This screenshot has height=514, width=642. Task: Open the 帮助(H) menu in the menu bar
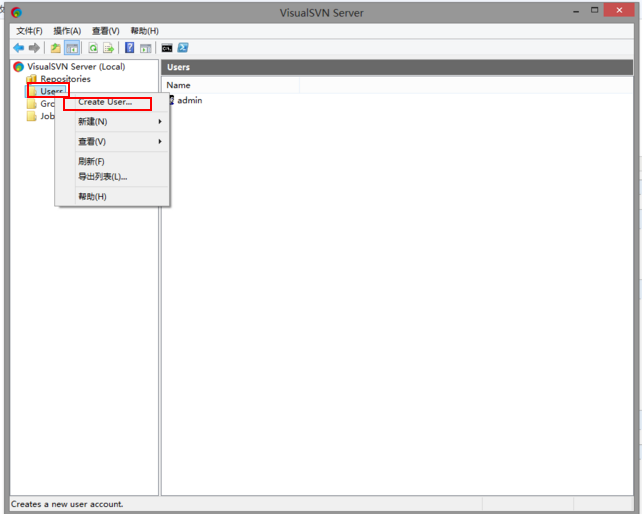[x=145, y=31]
